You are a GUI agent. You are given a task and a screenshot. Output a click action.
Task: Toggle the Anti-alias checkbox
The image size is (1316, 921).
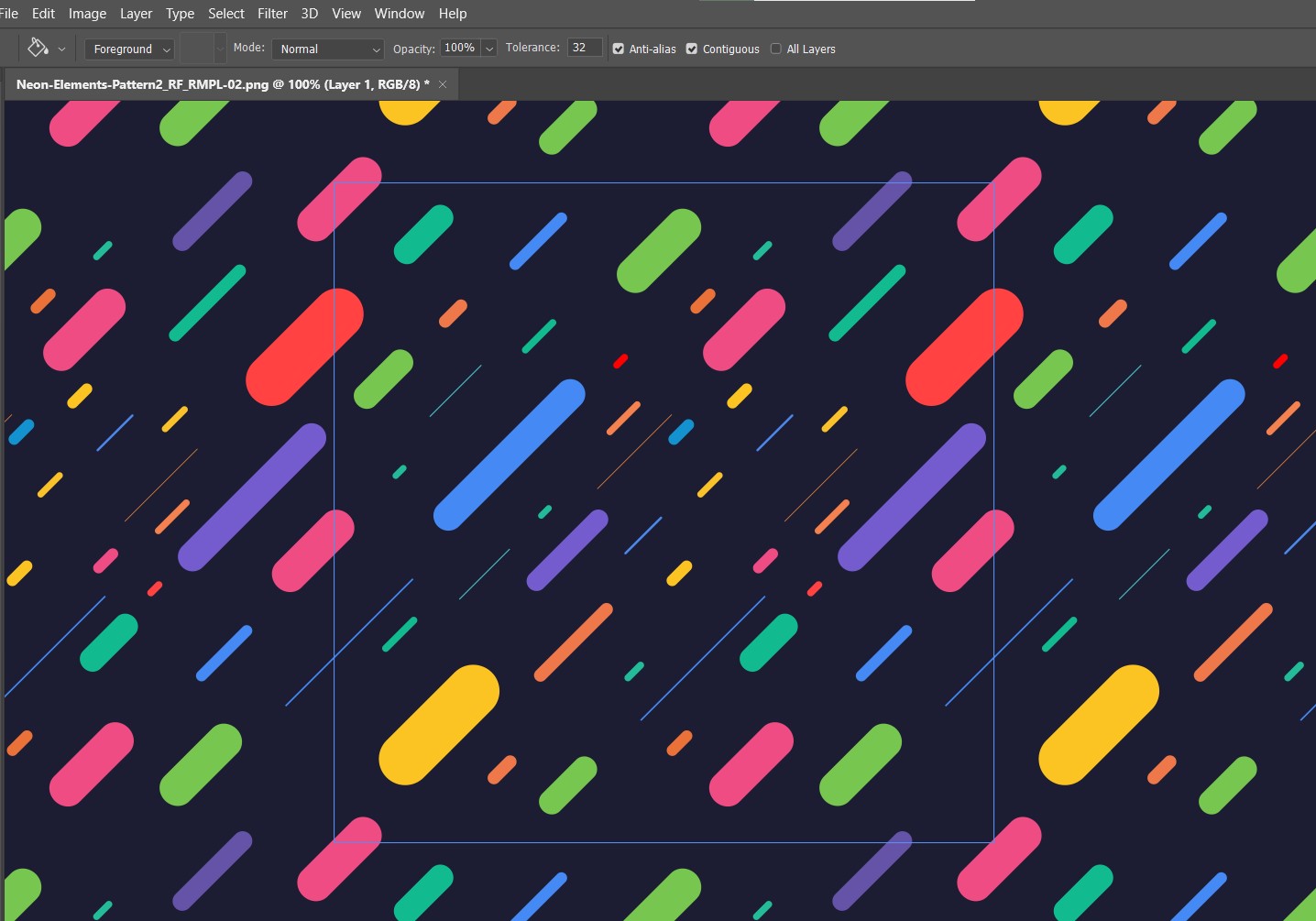(x=619, y=49)
